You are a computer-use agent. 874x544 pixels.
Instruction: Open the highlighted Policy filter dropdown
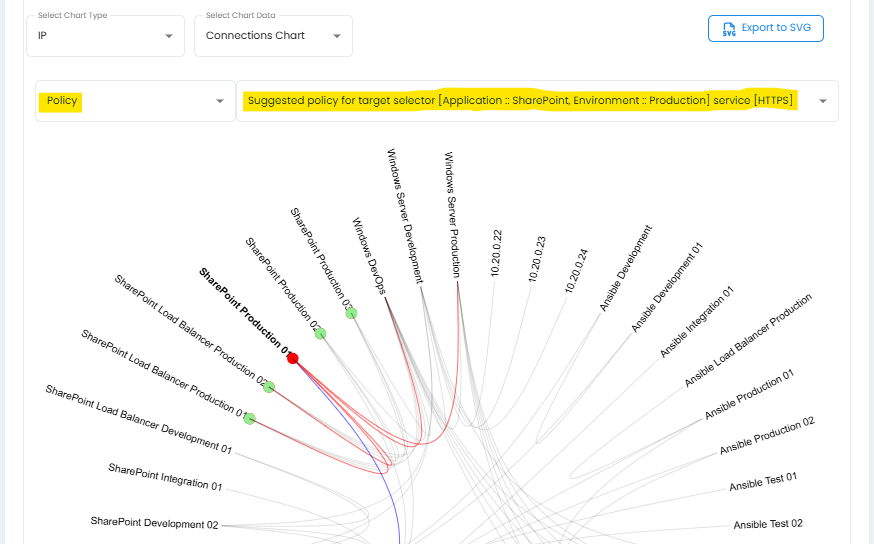click(x=135, y=101)
